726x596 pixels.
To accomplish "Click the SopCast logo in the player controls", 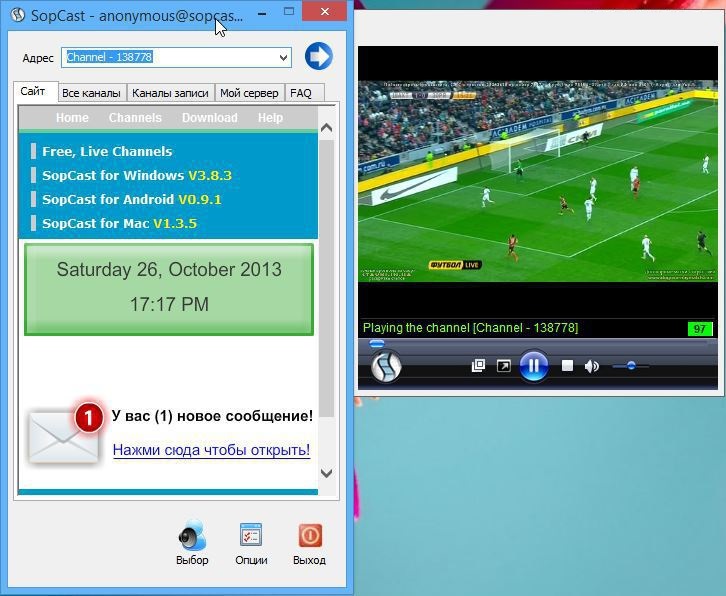I will click(386, 367).
